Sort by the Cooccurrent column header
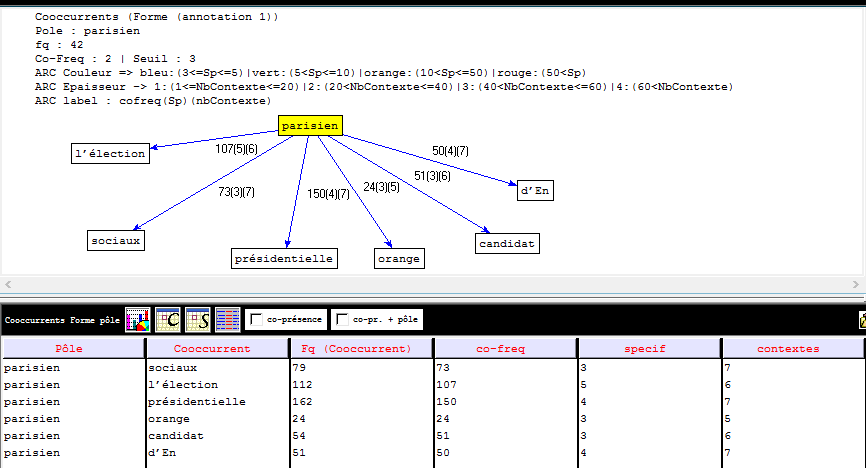Screen dimensions: 866x468 click(218, 349)
